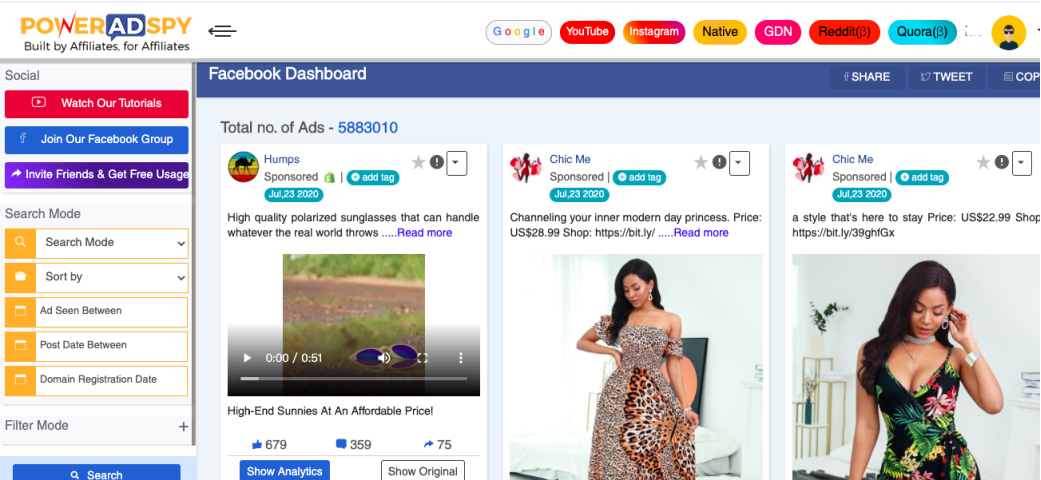Viewport: 1041px width, 480px height.
Task: Click Show Original on Humps ad
Action: click(423, 471)
